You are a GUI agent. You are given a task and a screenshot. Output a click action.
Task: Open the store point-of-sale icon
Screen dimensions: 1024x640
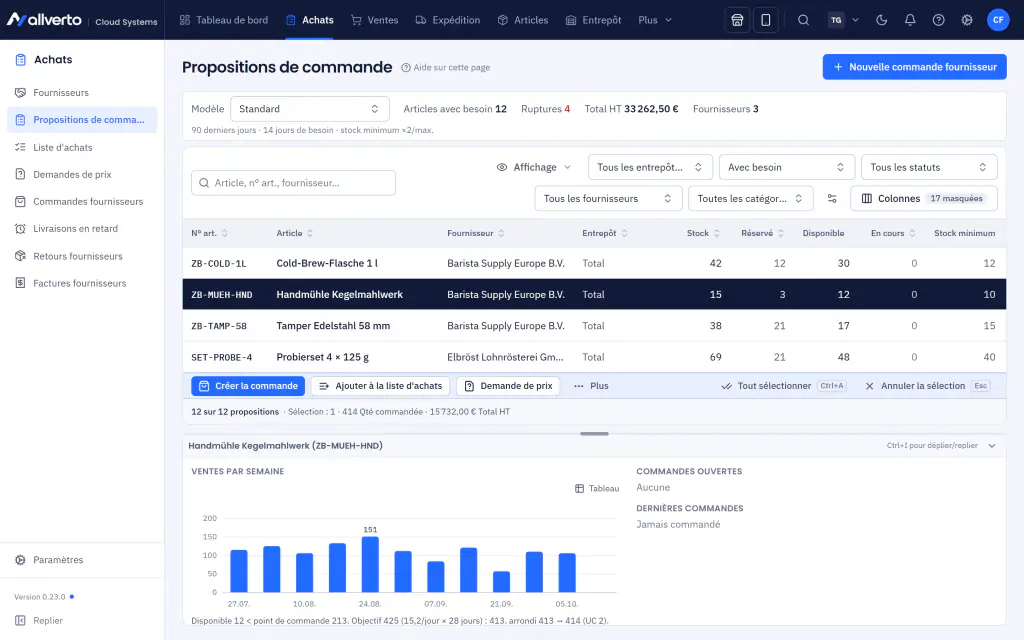pyautogui.click(x=737, y=20)
